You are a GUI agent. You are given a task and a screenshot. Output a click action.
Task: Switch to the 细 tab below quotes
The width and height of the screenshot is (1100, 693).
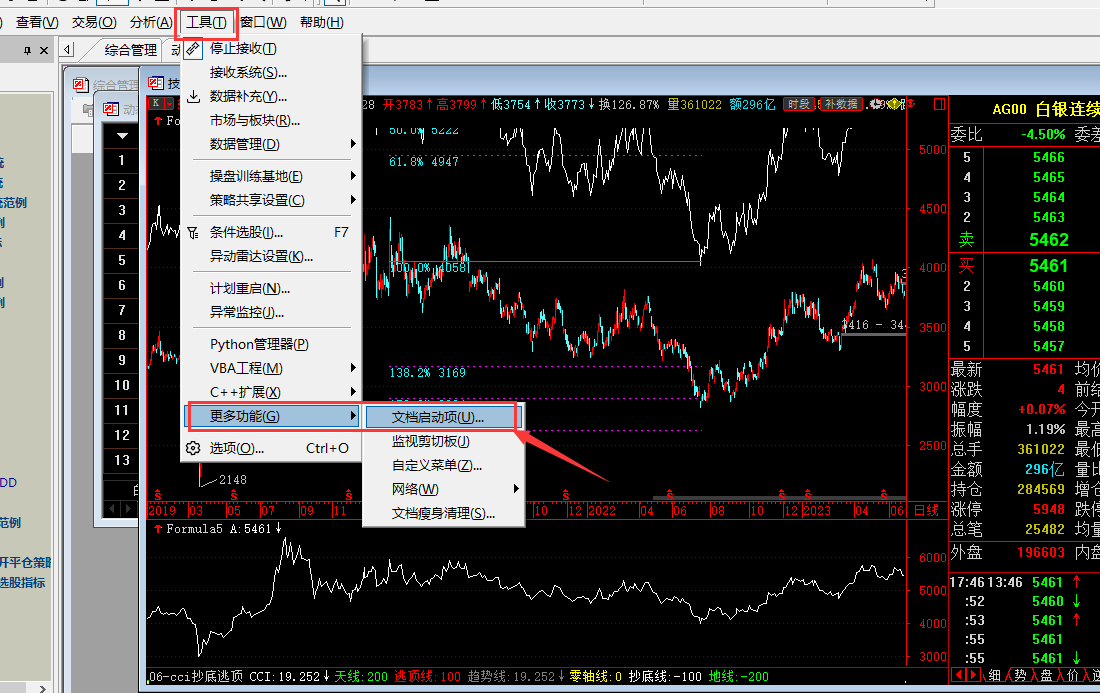click(x=994, y=675)
